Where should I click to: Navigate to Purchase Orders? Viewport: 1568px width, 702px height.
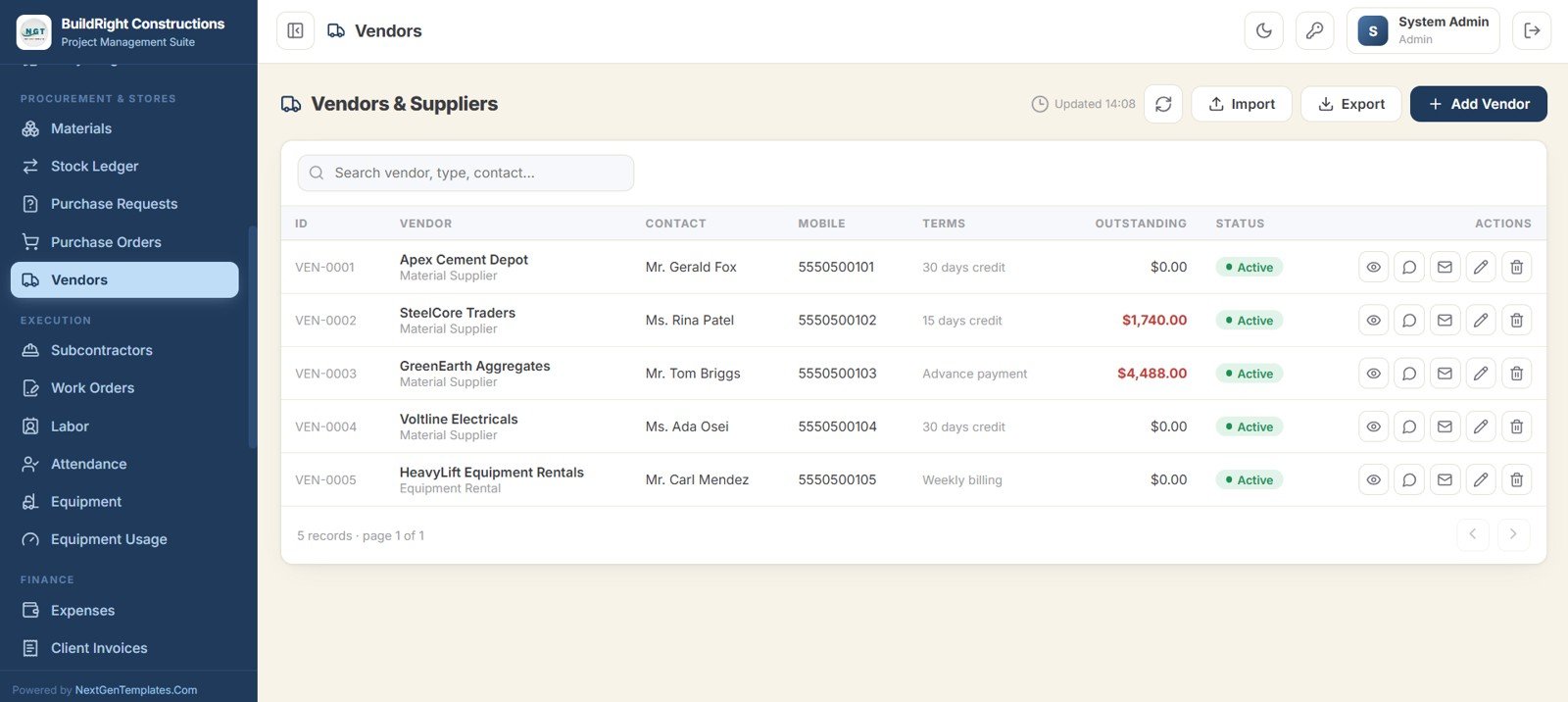[x=124, y=242]
